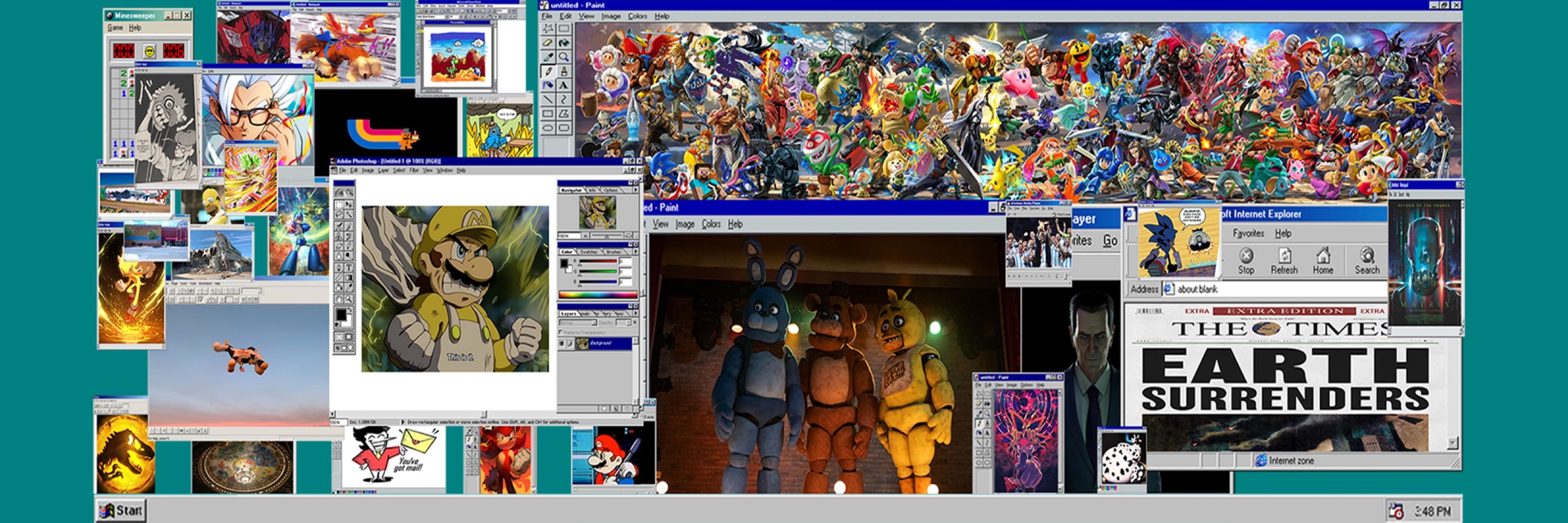Choose the Ellipse tool in top Paint window

click(548, 129)
